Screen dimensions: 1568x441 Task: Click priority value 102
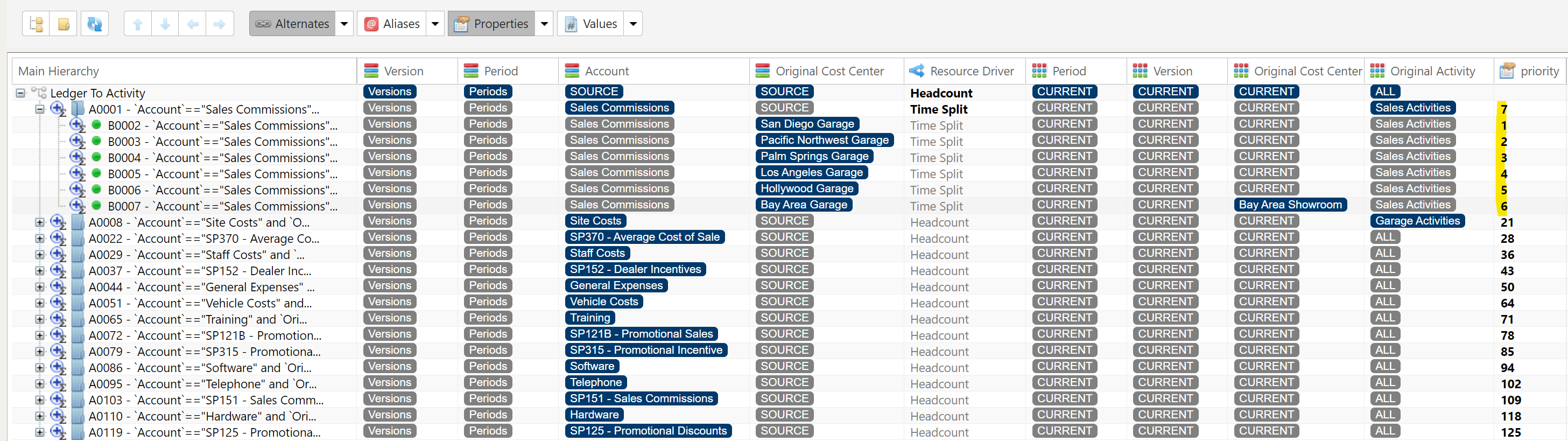click(x=1510, y=384)
